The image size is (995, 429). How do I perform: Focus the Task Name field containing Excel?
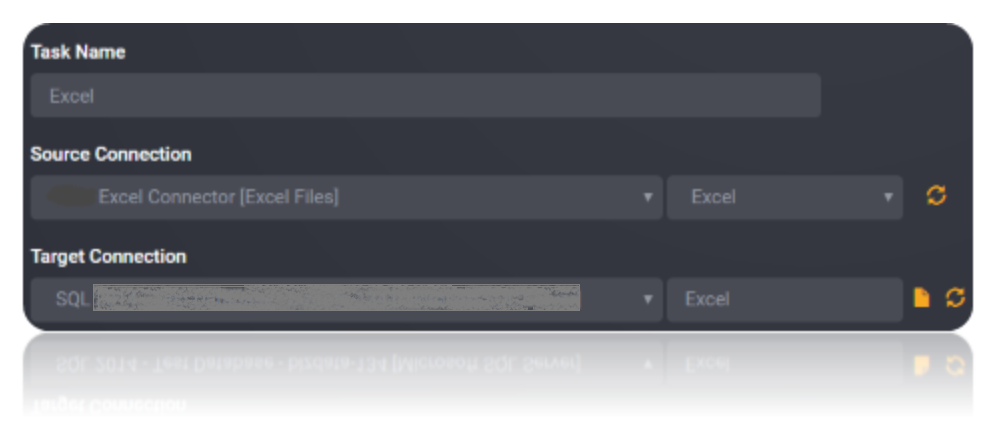[425, 95]
